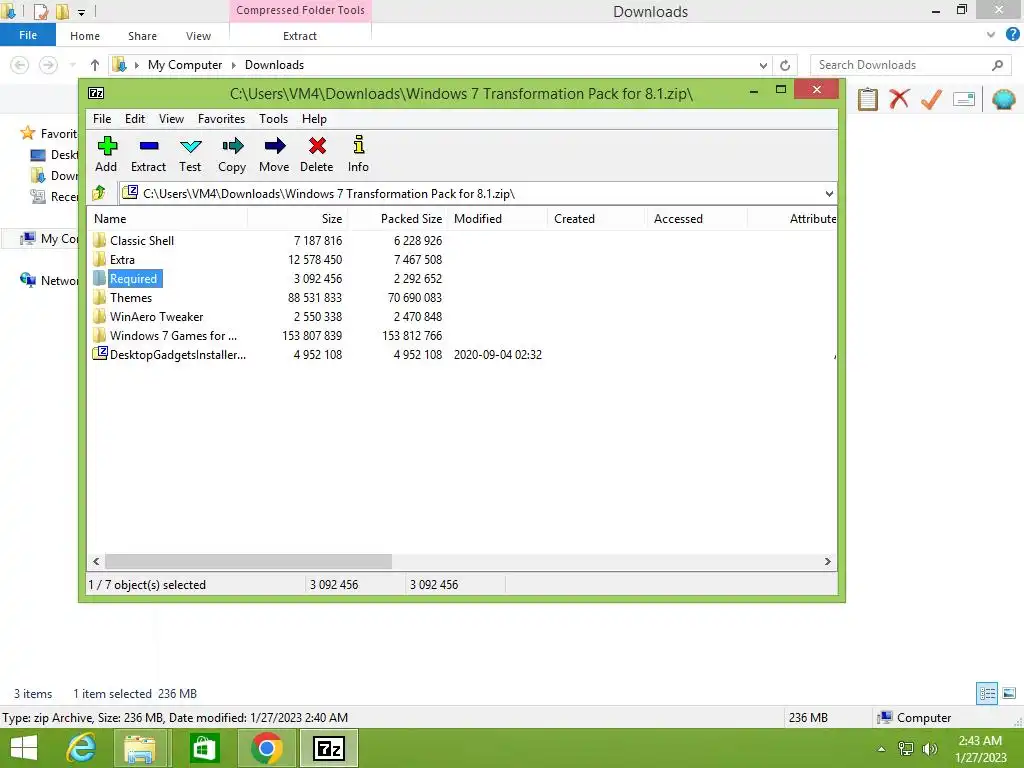1024x768 pixels.
Task: Open the 7-Zip View menu
Action: click(x=171, y=119)
